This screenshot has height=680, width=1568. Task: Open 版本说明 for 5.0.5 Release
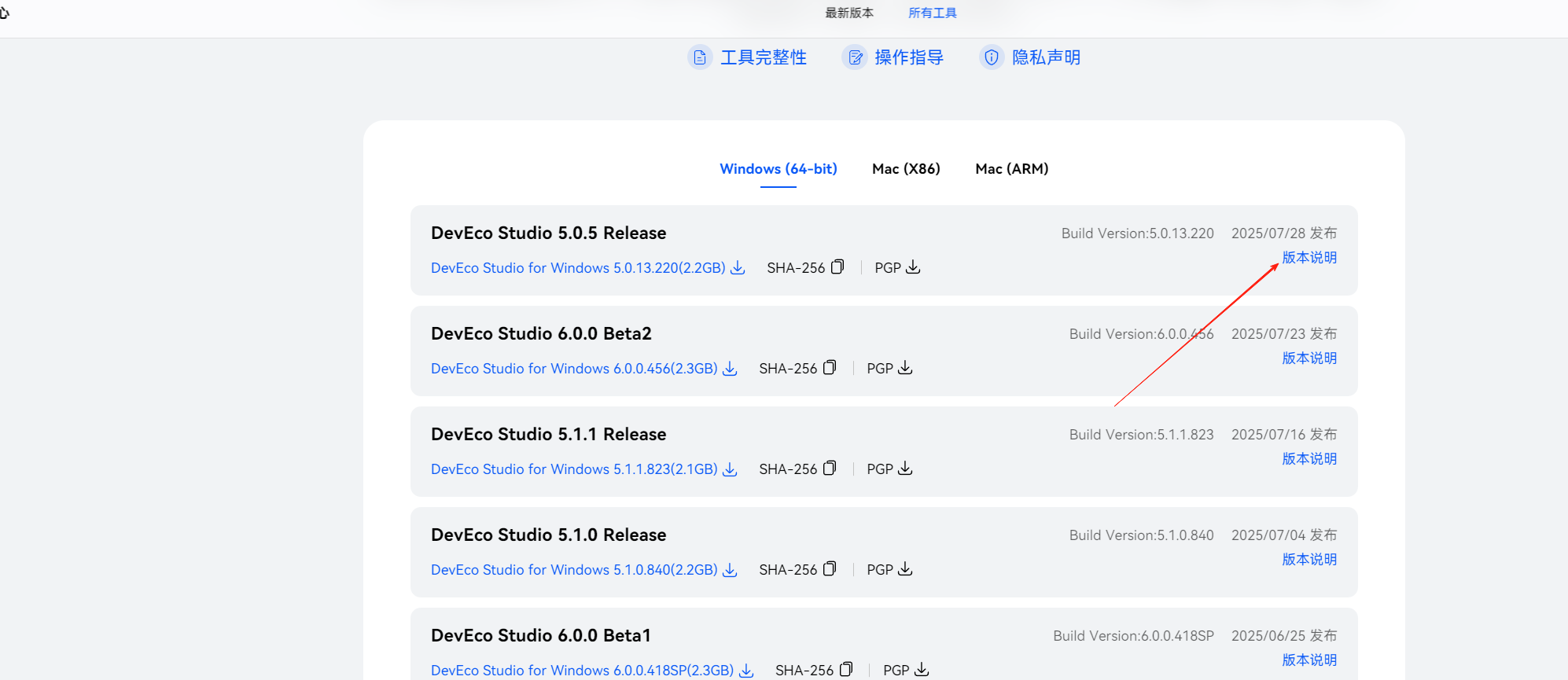pyautogui.click(x=1309, y=258)
